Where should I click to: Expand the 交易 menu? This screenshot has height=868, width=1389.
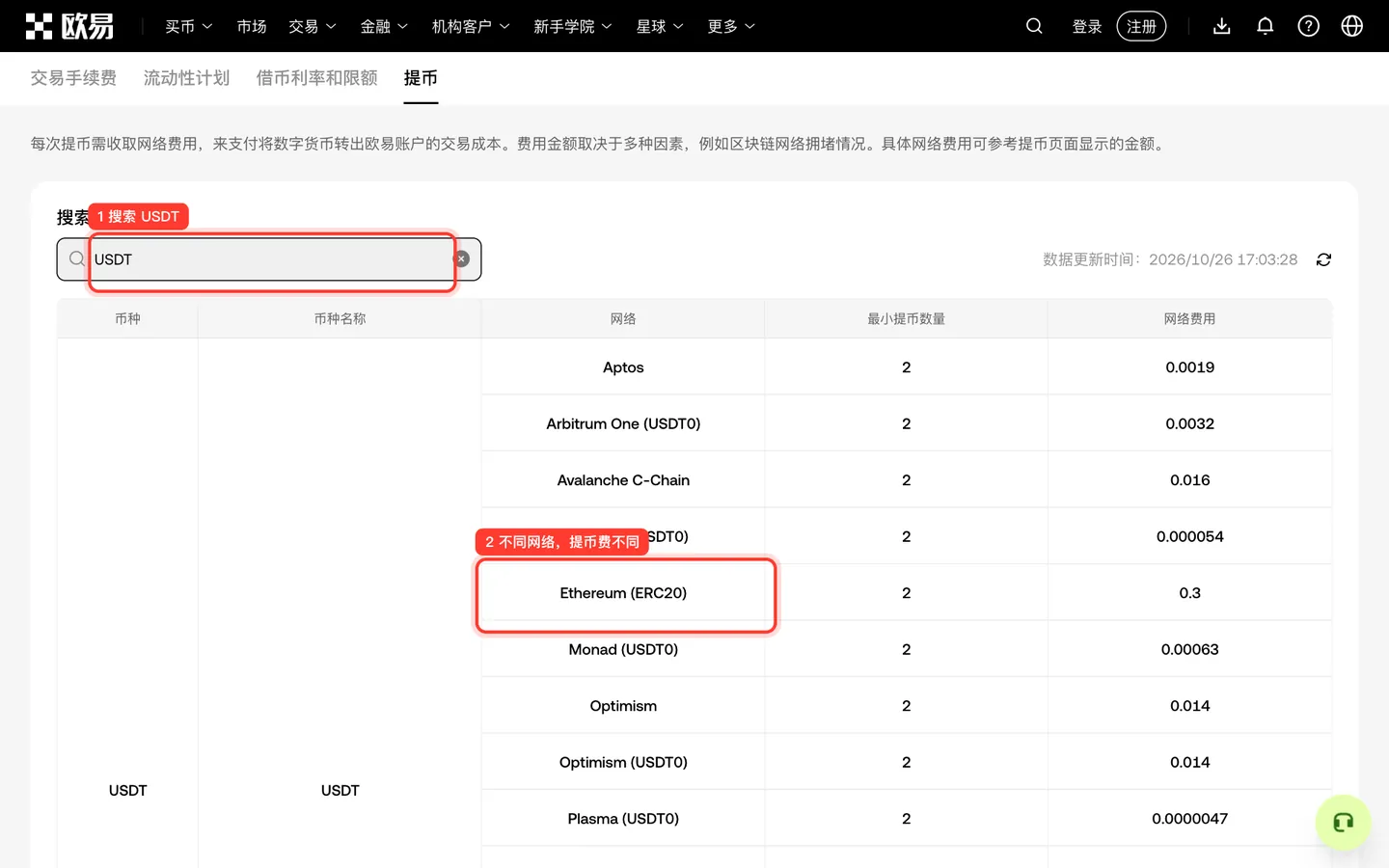(x=313, y=26)
